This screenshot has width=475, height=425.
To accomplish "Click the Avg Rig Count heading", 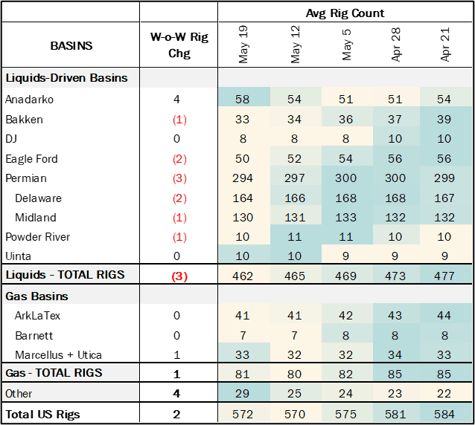I will (345, 13).
